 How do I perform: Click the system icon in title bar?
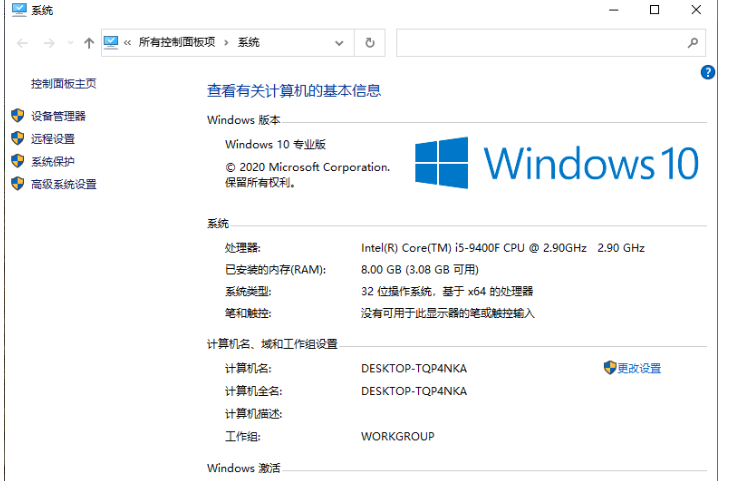click(19, 10)
